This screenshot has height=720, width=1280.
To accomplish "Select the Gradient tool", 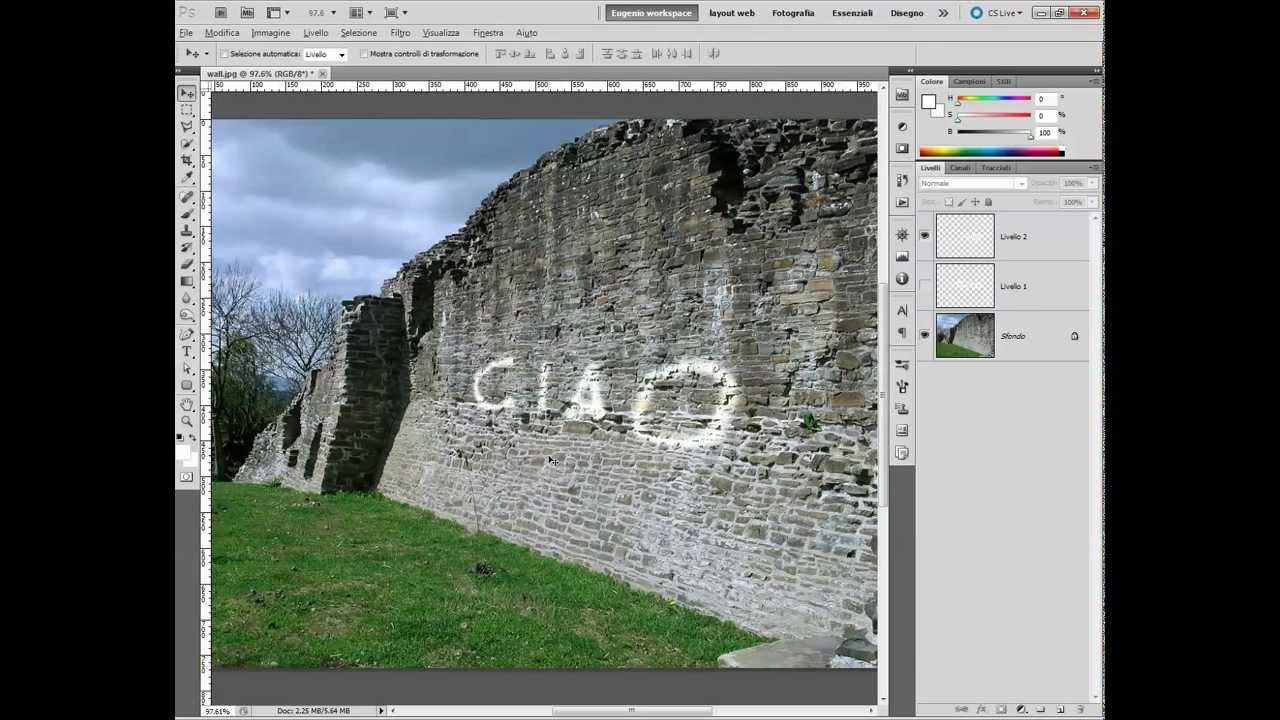I will [187, 281].
